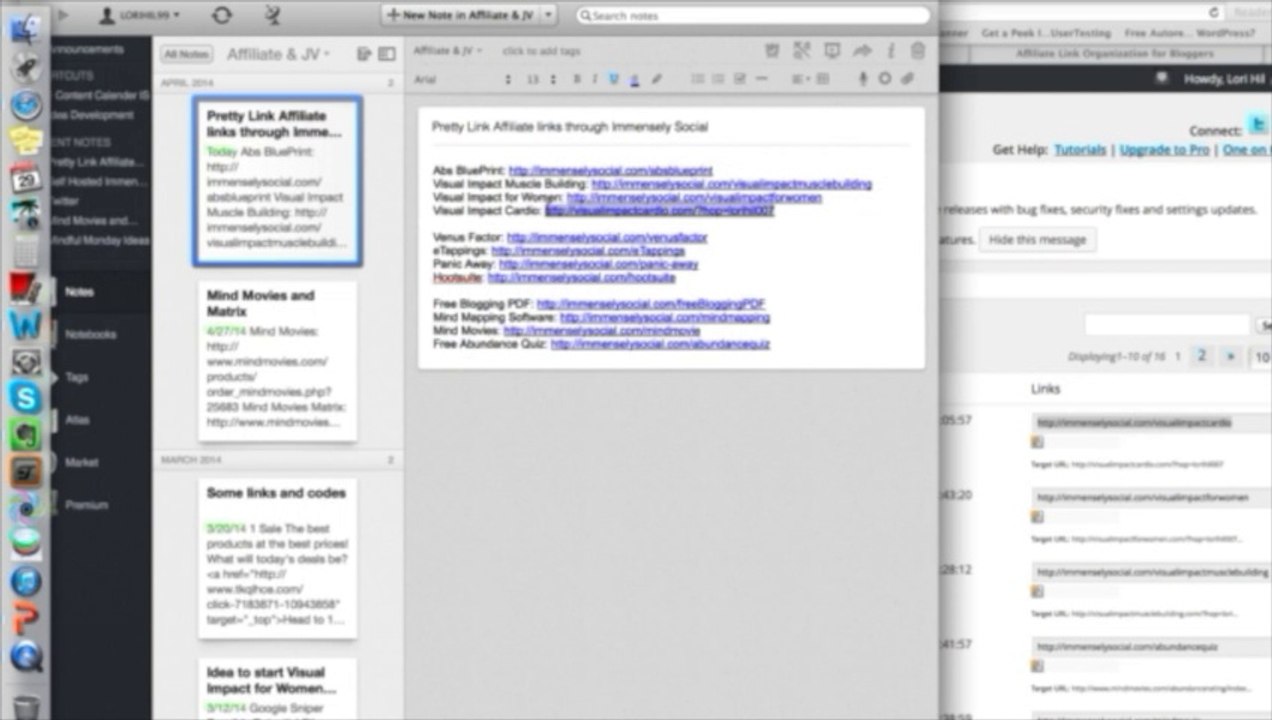The width and height of the screenshot is (1272, 720).
Task: Select Atlas in the Evernote sidebar
Action: point(77,420)
